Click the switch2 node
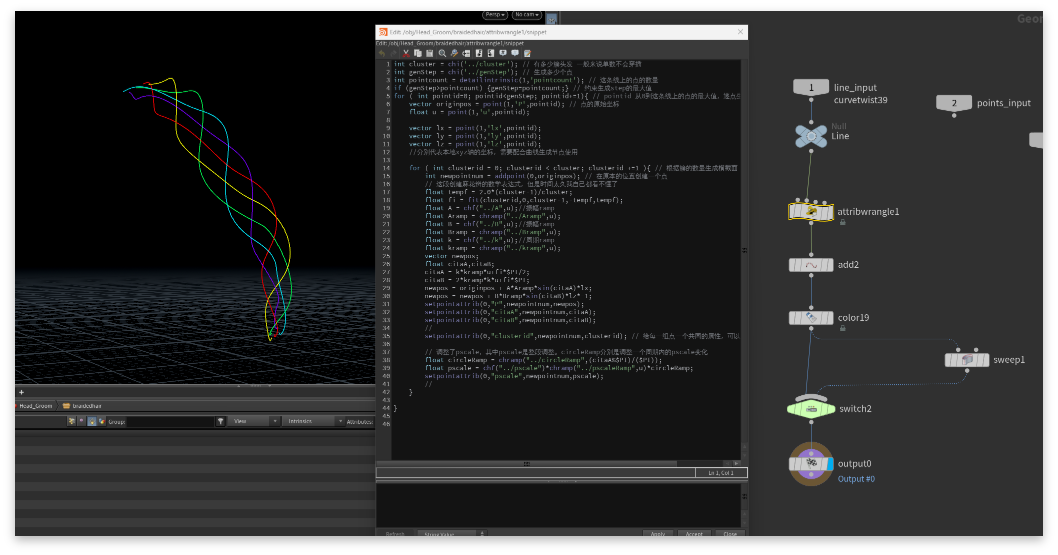Viewport: 1058px width, 555px height. (810, 408)
